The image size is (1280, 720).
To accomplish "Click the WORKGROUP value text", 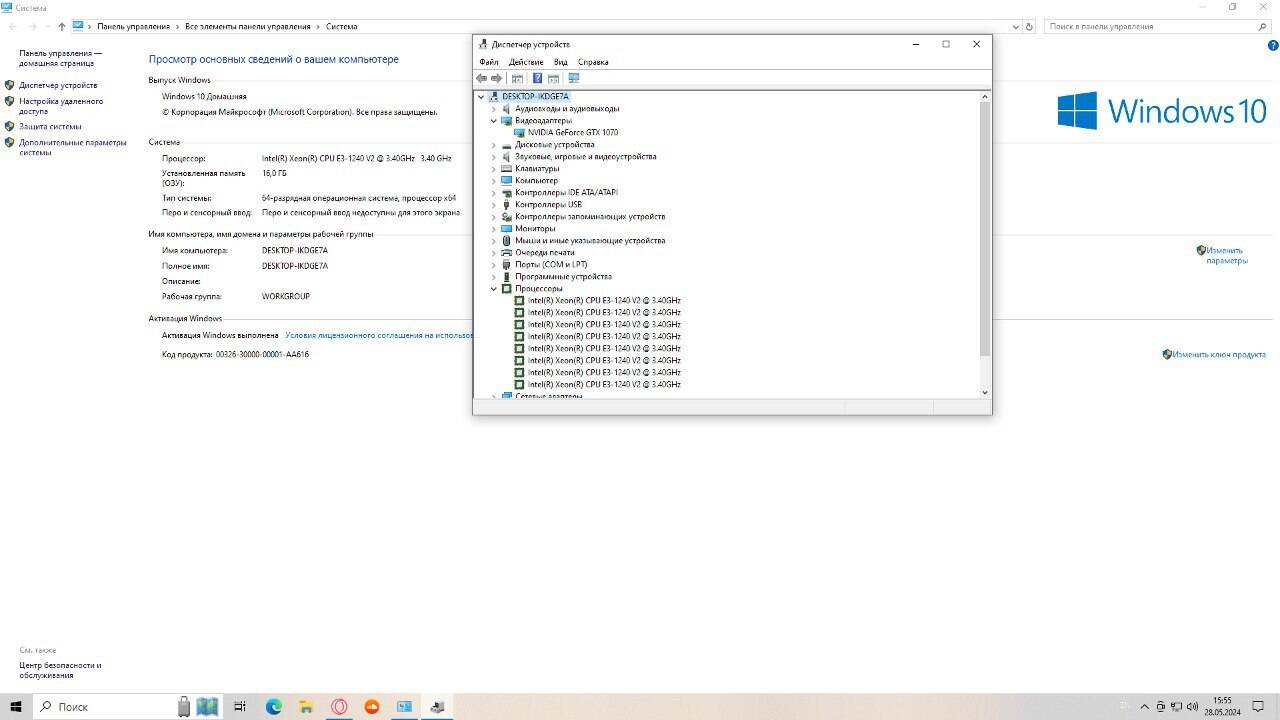I will pos(286,297).
